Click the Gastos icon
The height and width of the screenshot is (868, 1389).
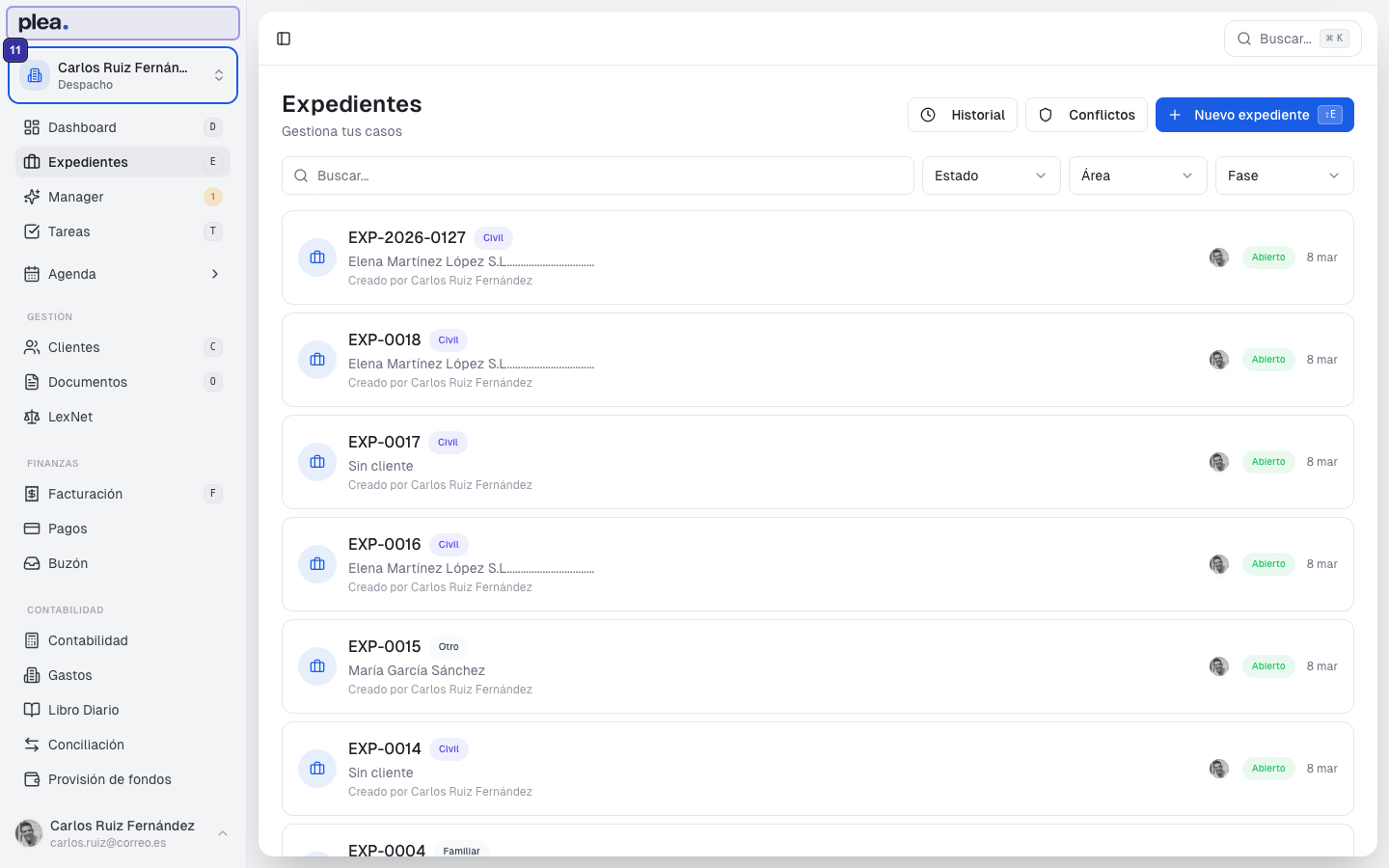tap(32, 675)
